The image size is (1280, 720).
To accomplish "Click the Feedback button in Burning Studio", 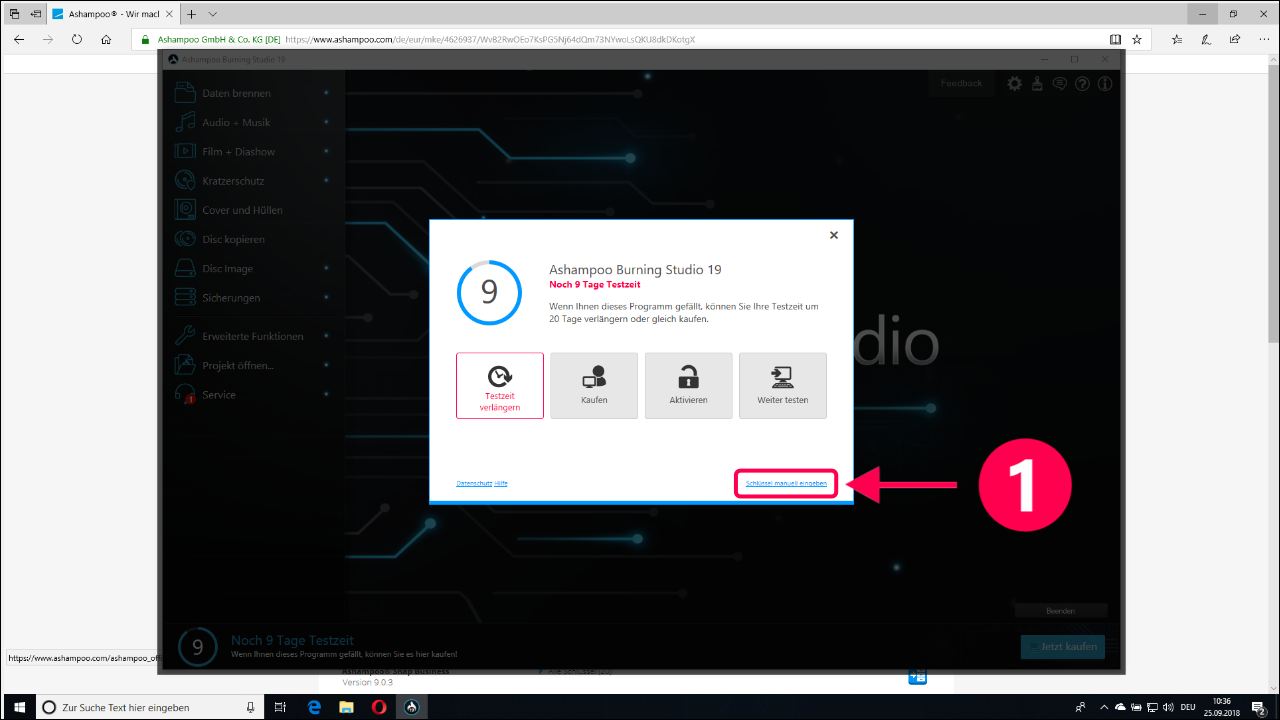I will 962,84.
